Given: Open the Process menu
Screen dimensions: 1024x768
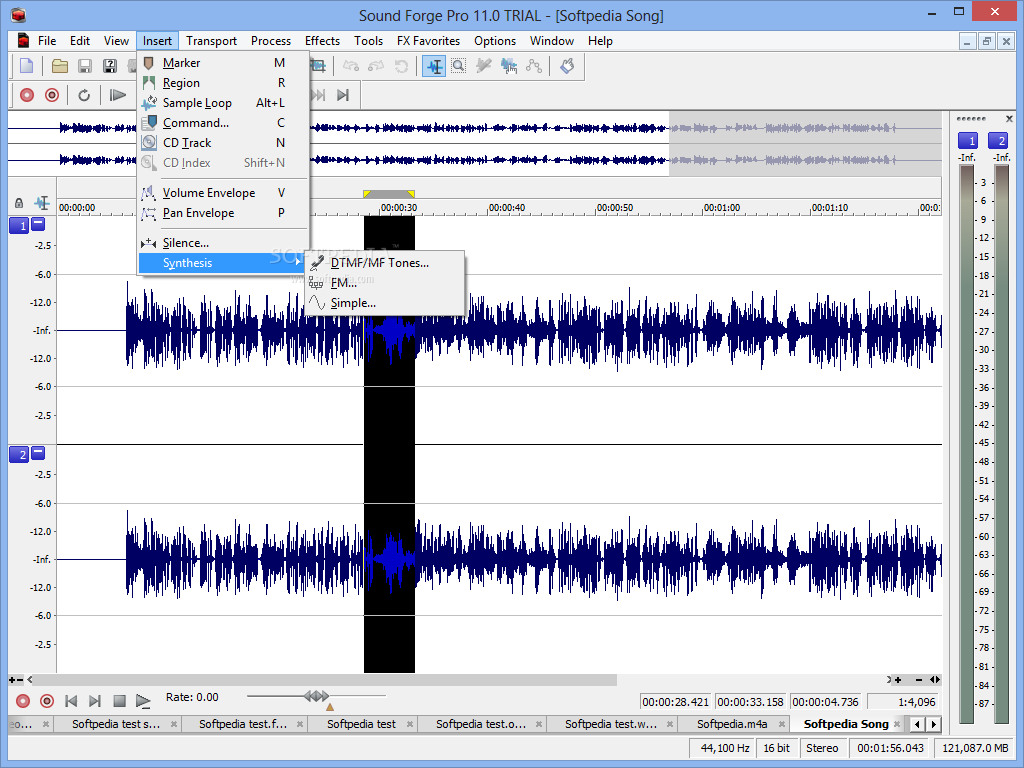Looking at the screenshot, I should (x=270, y=40).
